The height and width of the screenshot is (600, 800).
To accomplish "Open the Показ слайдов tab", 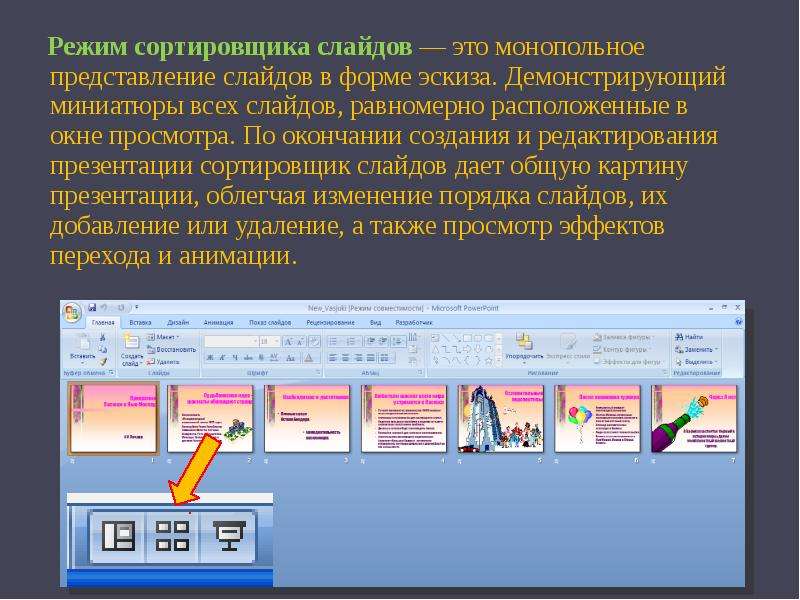I will [x=270, y=322].
